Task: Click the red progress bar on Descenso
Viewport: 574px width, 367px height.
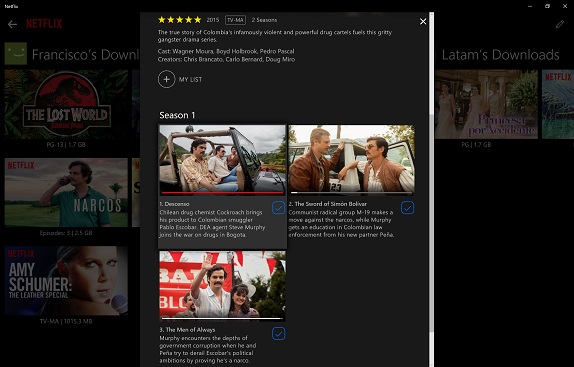Action: 223,193
